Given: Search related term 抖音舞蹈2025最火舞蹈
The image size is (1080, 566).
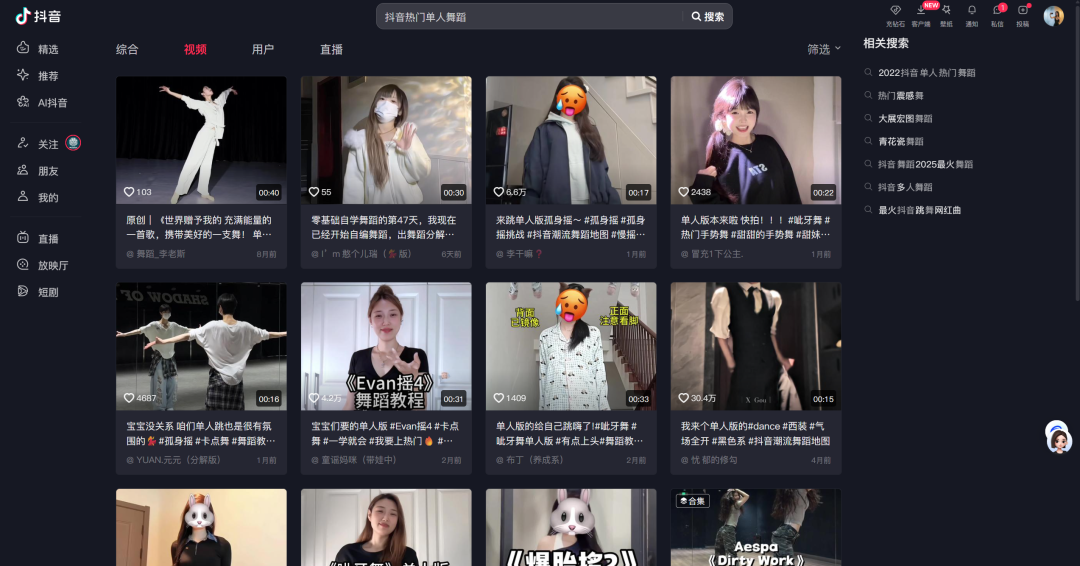Looking at the screenshot, I should tap(925, 164).
